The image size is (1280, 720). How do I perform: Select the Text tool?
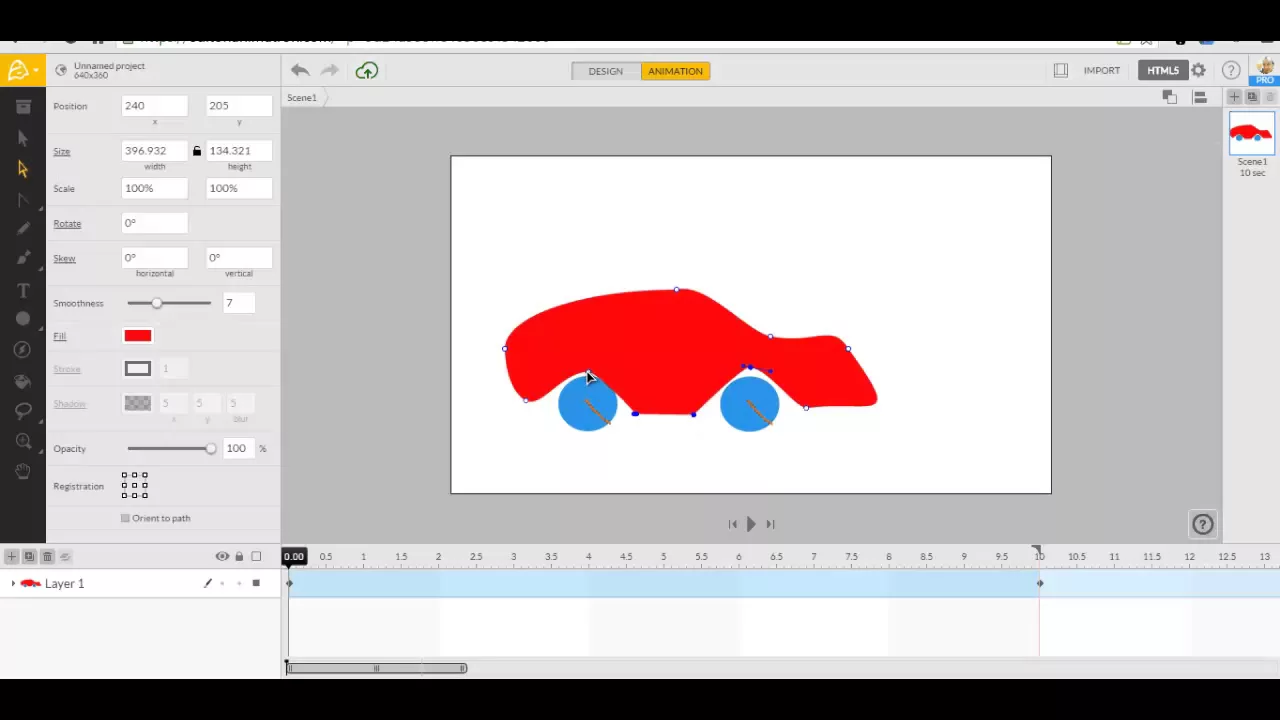click(23, 290)
